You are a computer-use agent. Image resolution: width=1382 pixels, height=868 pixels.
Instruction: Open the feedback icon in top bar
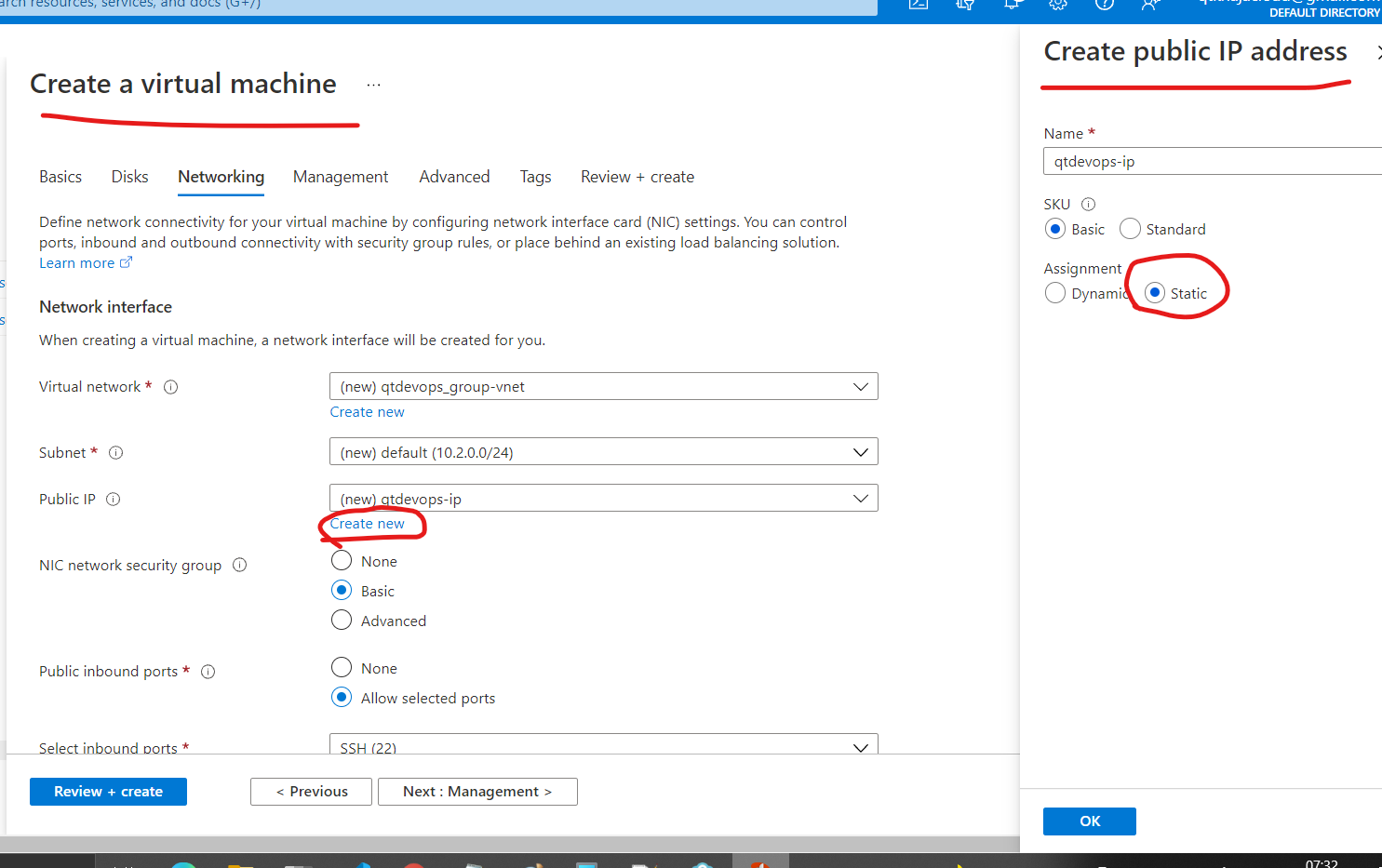click(1151, 4)
